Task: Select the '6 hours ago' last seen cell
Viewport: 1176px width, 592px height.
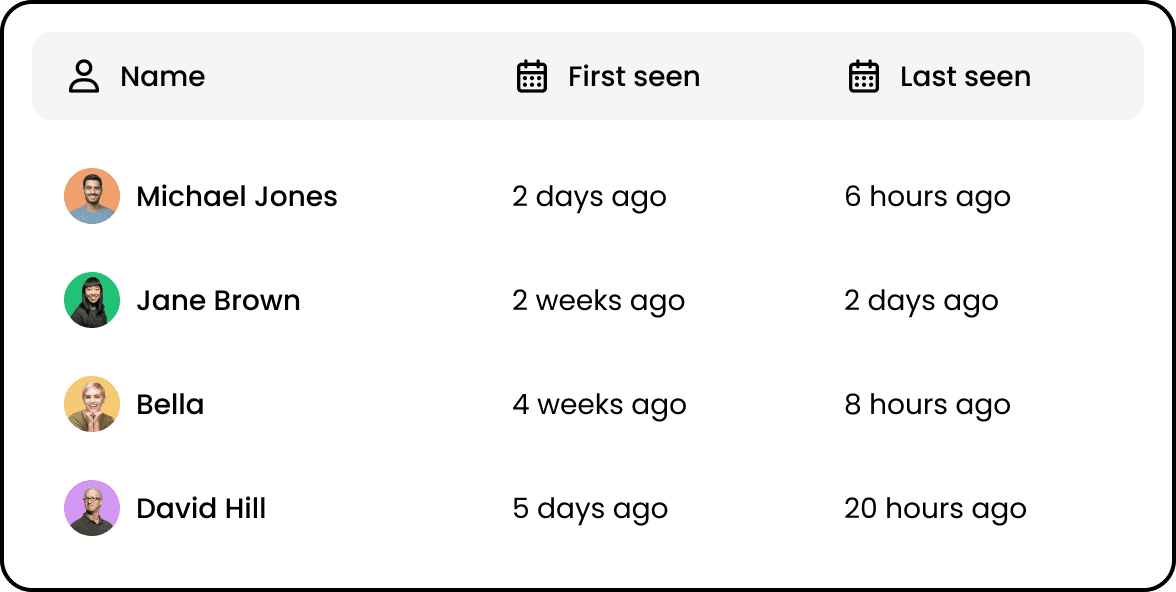Action: pyautogui.click(x=928, y=197)
